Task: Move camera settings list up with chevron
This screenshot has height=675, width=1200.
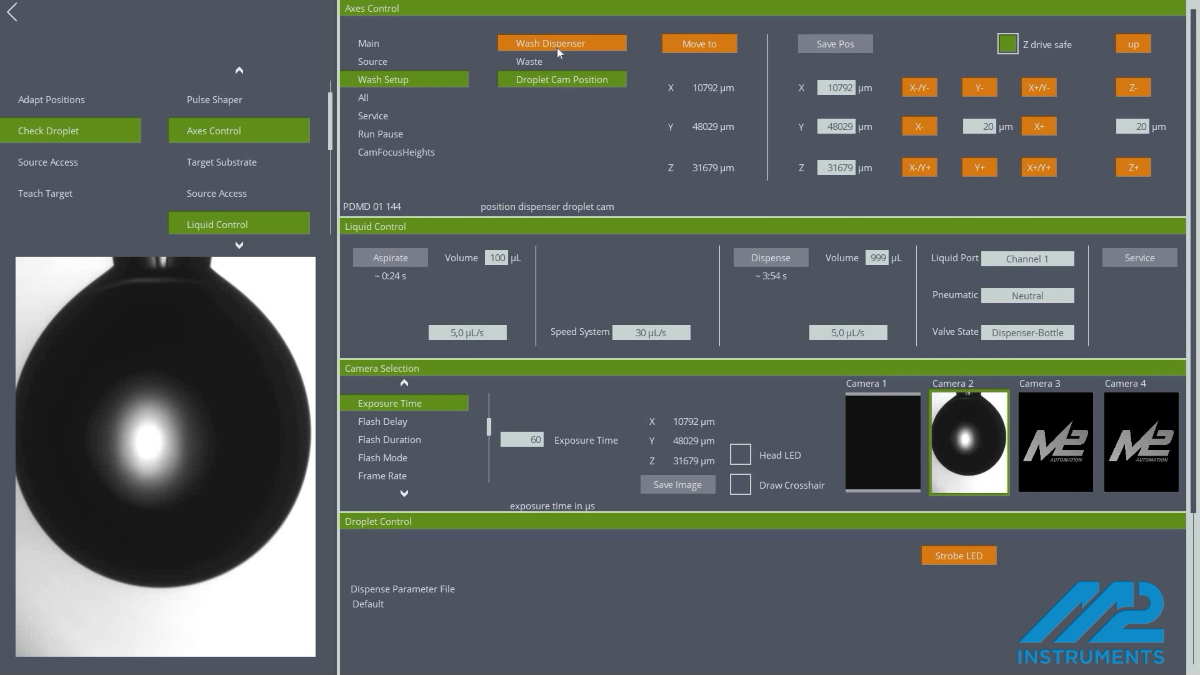Action: tap(404, 383)
